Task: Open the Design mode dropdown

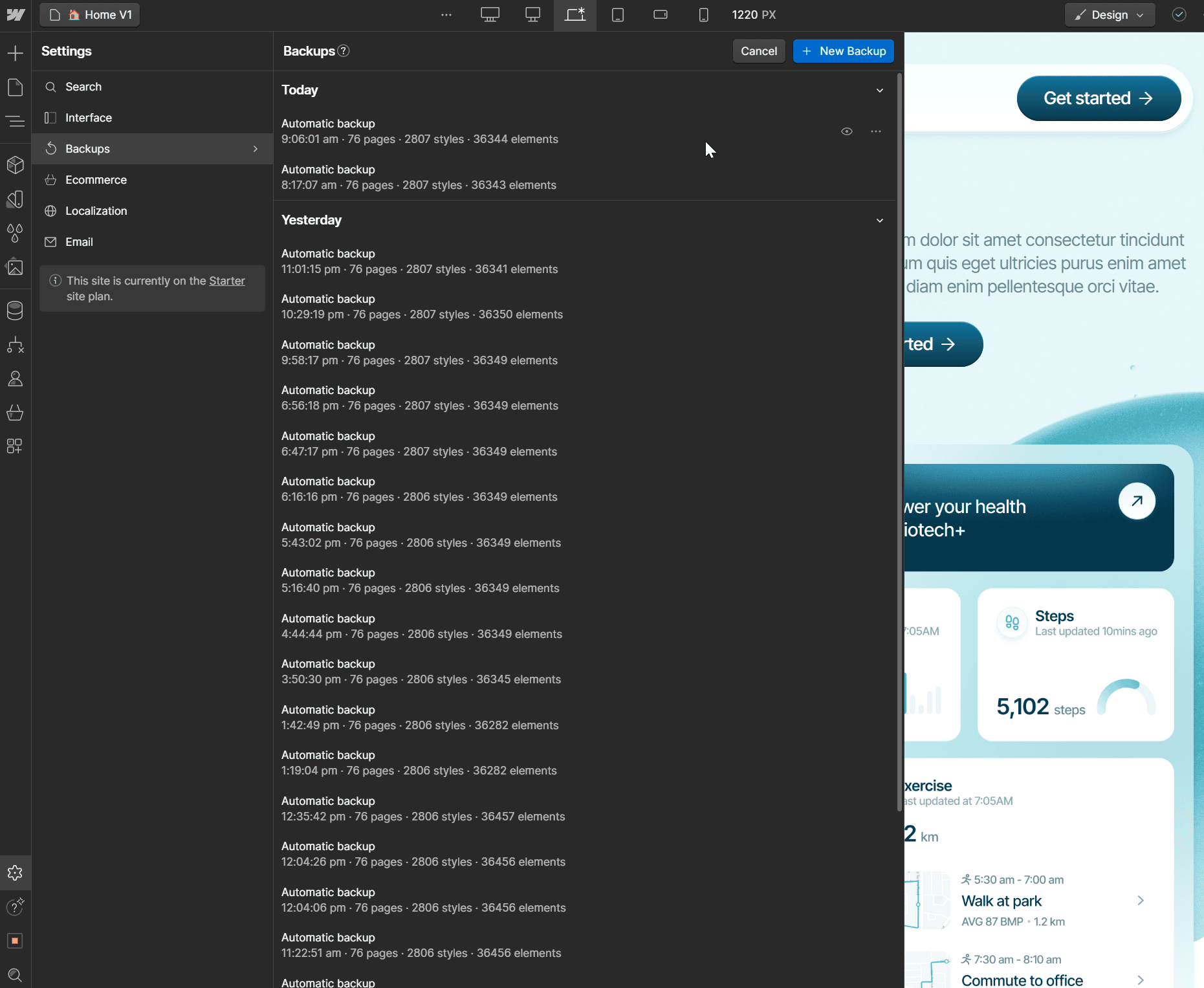Action: [x=1109, y=14]
